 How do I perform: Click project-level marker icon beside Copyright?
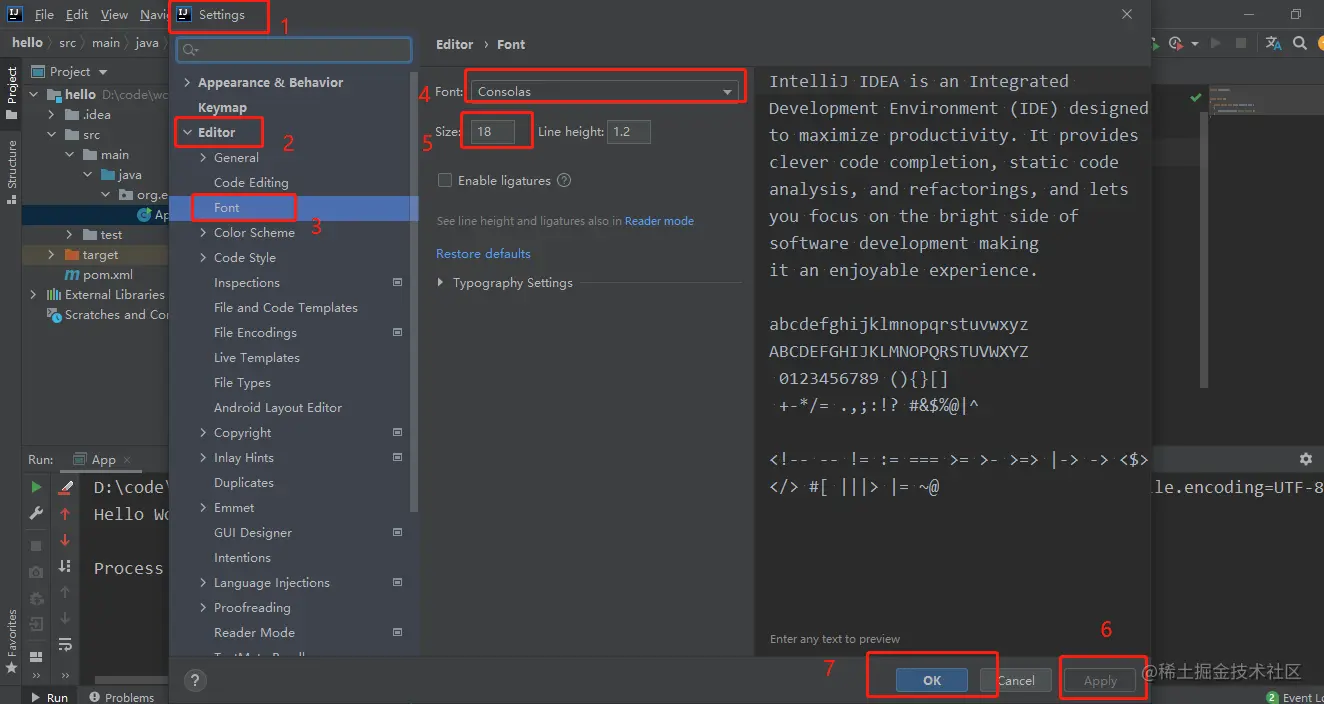click(x=397, y=433)
